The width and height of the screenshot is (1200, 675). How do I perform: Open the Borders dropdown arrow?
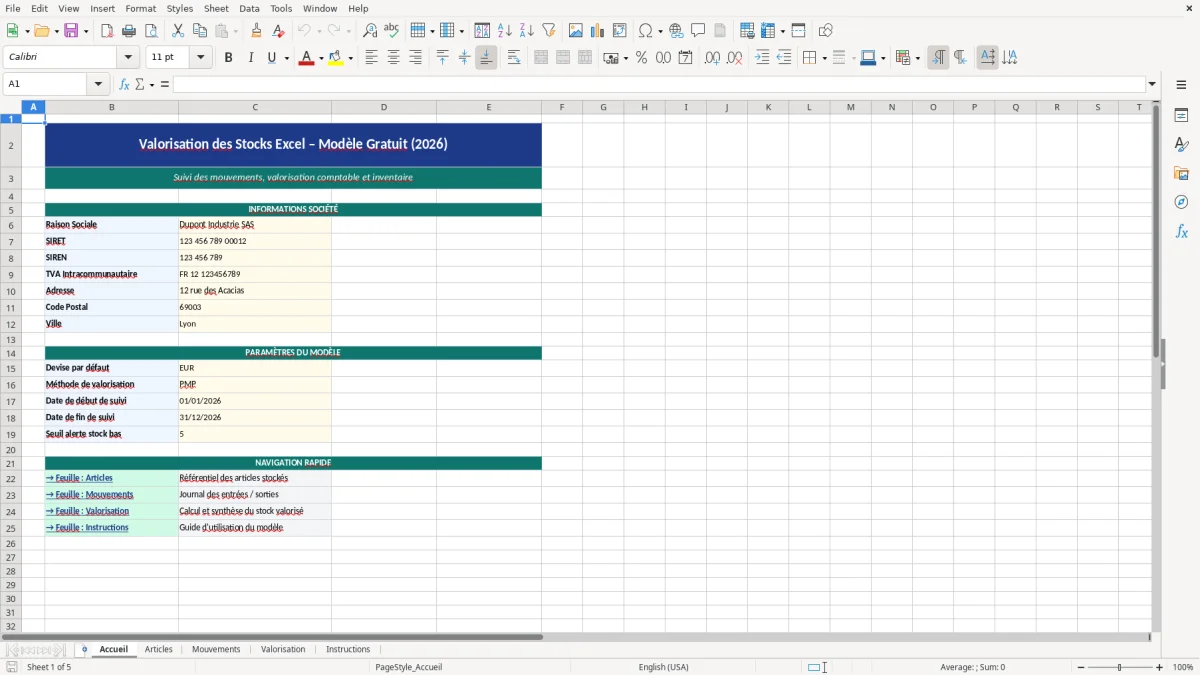(x=823, y=58)
